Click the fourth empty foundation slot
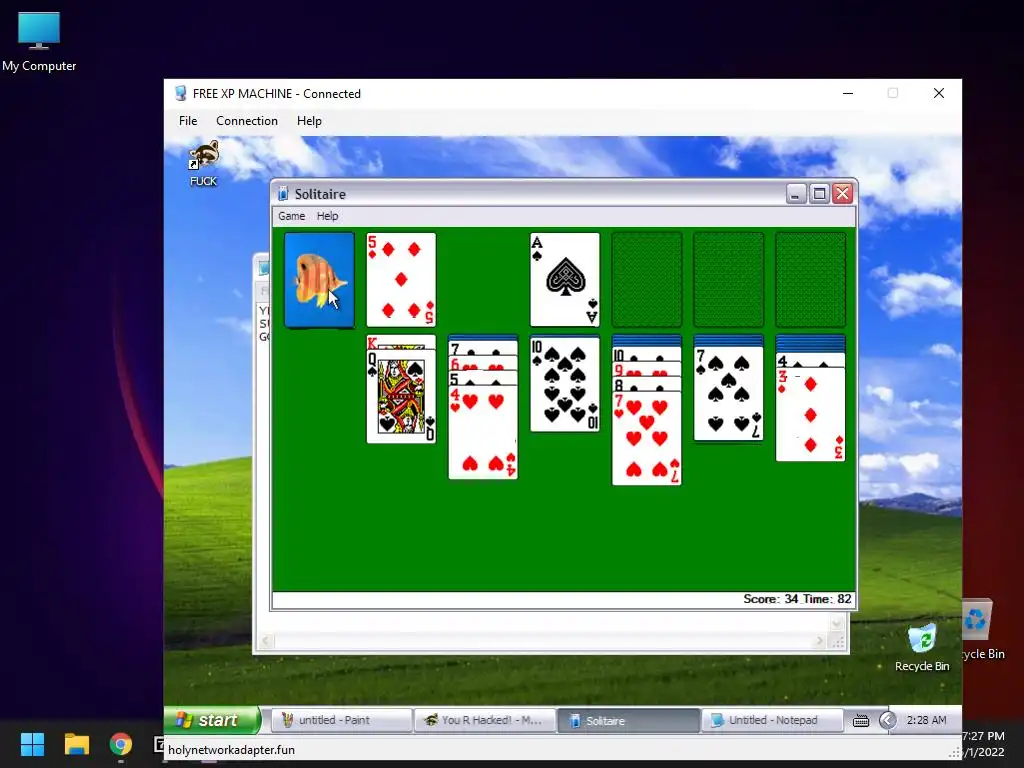Screen dimensions: 1024x768 point(810,280)
